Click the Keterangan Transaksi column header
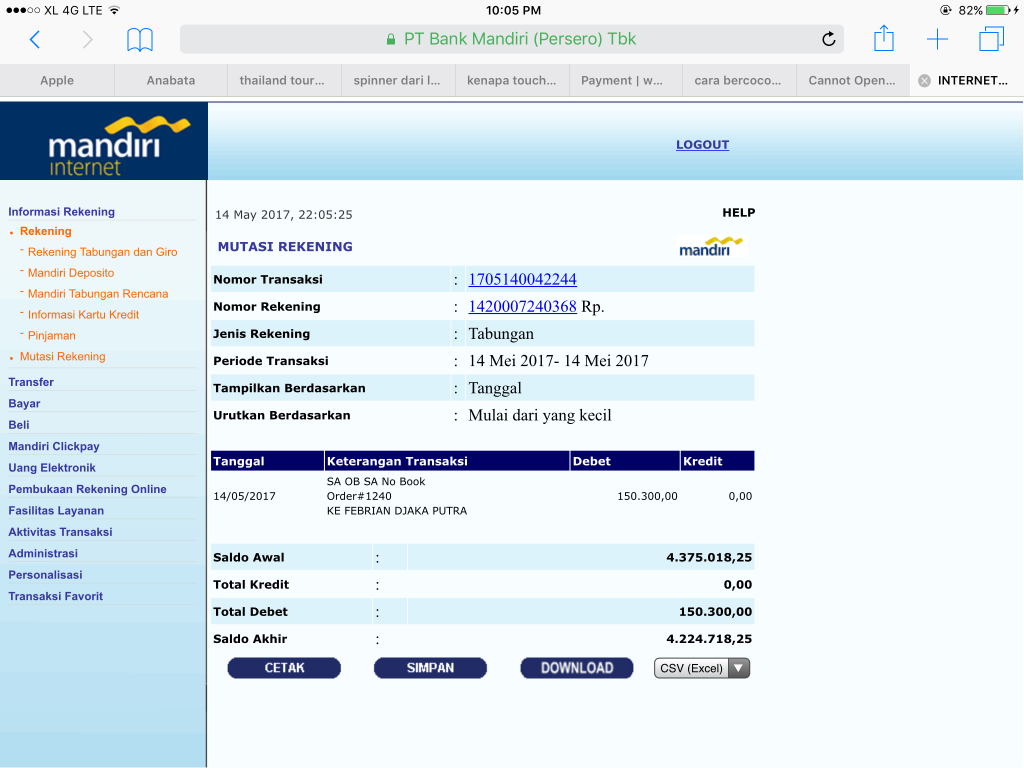The height and width of the screenshot is (768, 1024). pos(447,461)
